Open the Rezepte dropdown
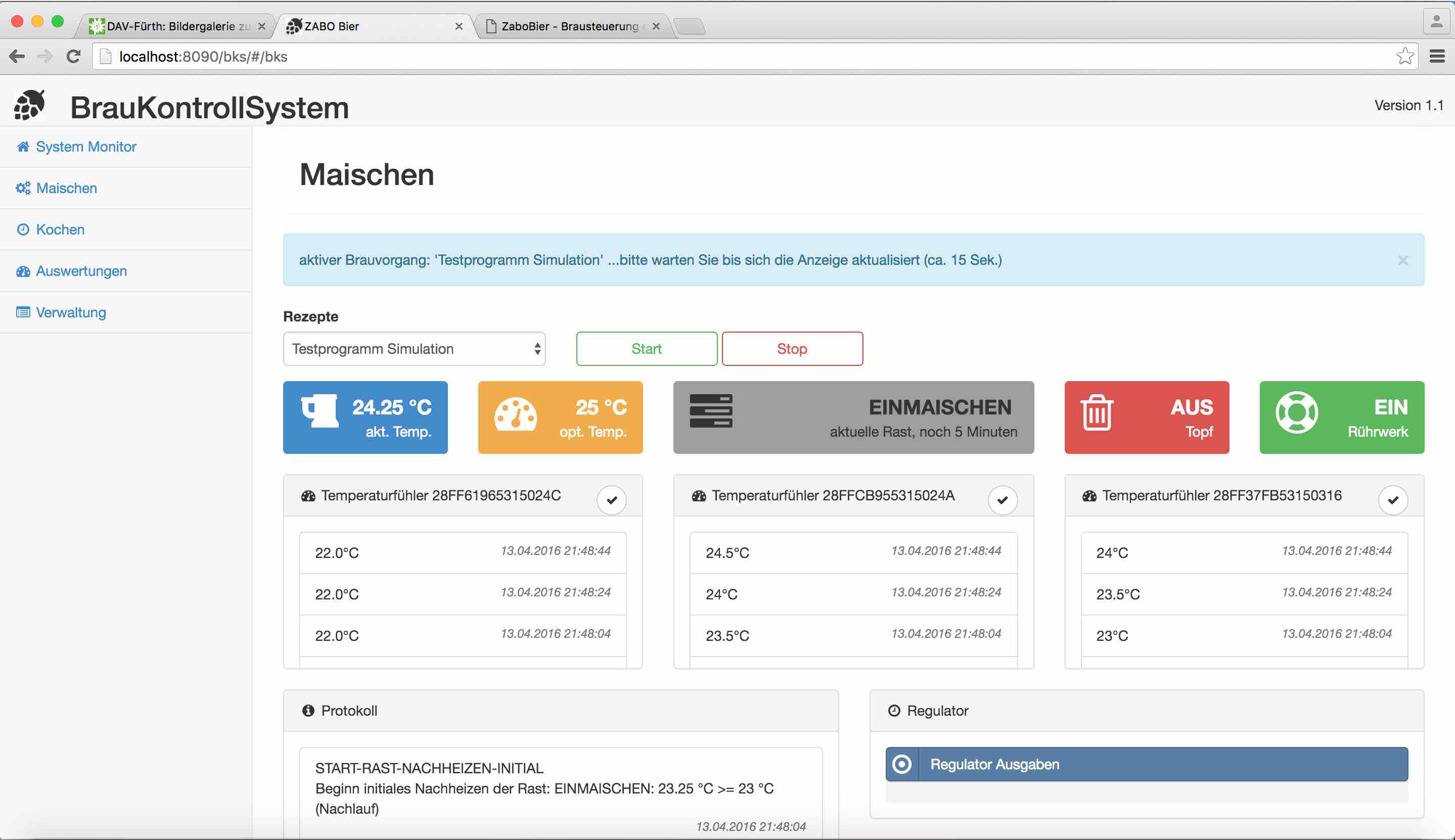 tap(414, 348)
